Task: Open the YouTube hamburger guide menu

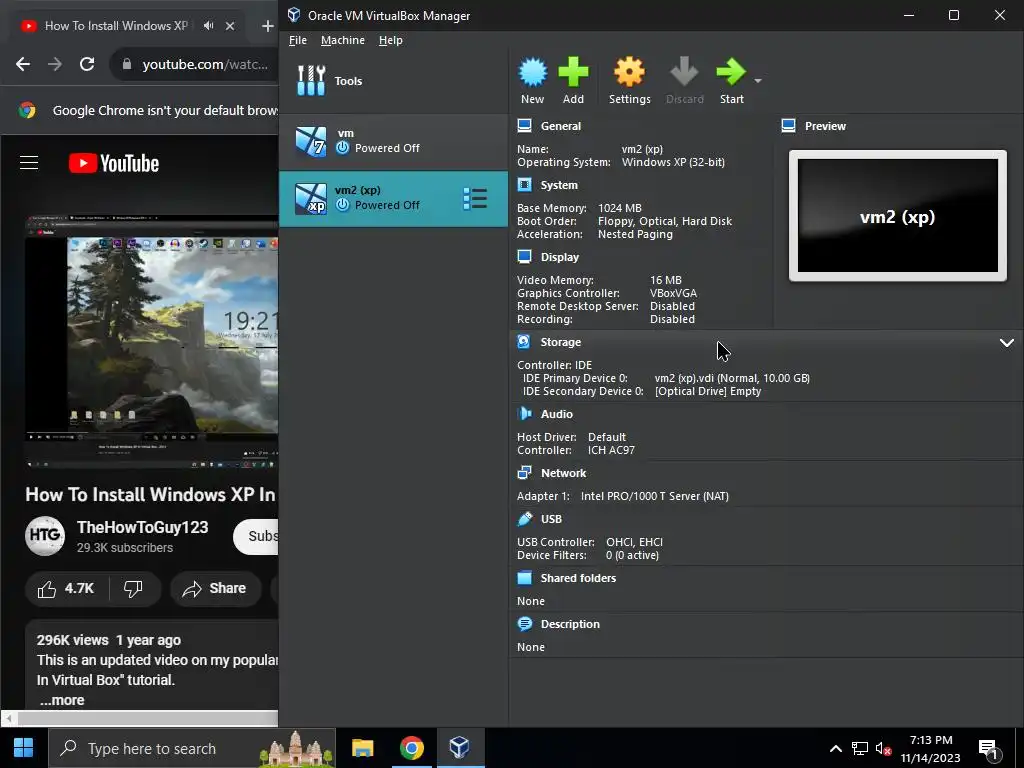Action: pyautogui.click(x=29, y=163)
